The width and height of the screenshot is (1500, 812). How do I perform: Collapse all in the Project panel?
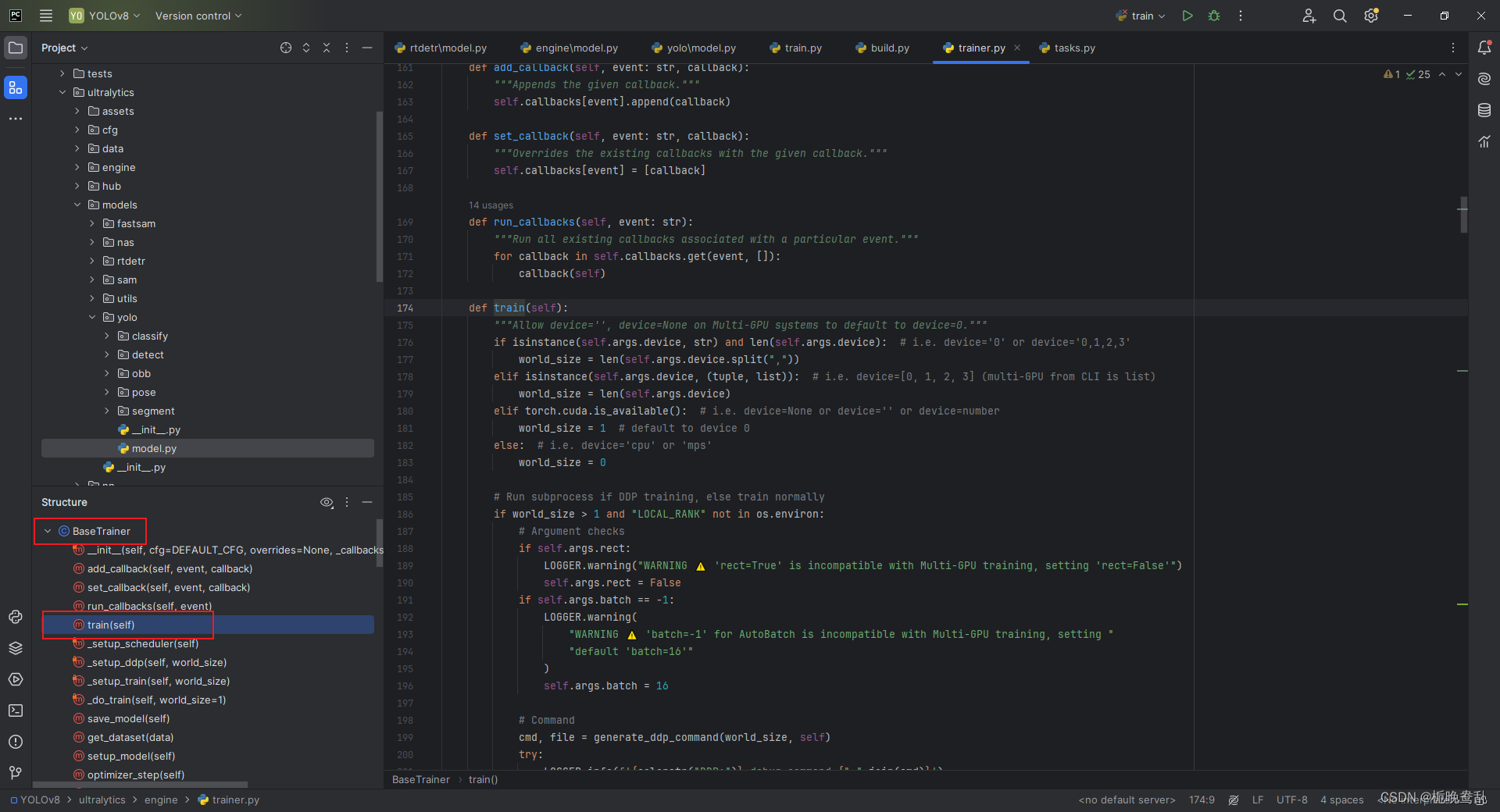tap(327, 48)
